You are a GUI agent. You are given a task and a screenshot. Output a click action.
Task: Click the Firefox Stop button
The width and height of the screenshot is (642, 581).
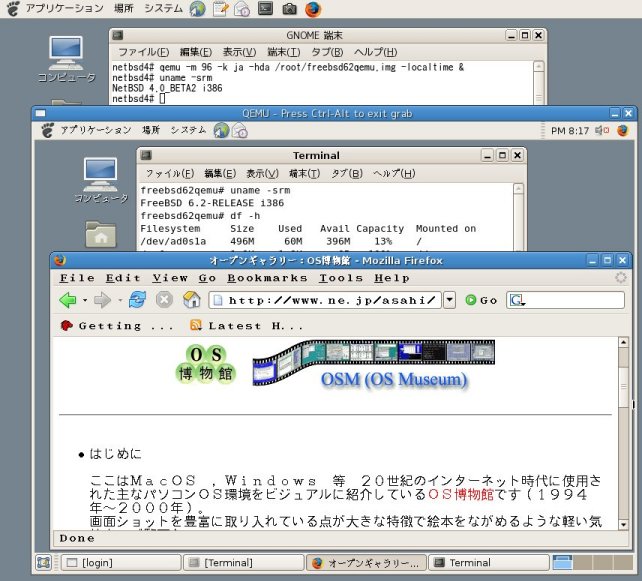coord(164,300)
